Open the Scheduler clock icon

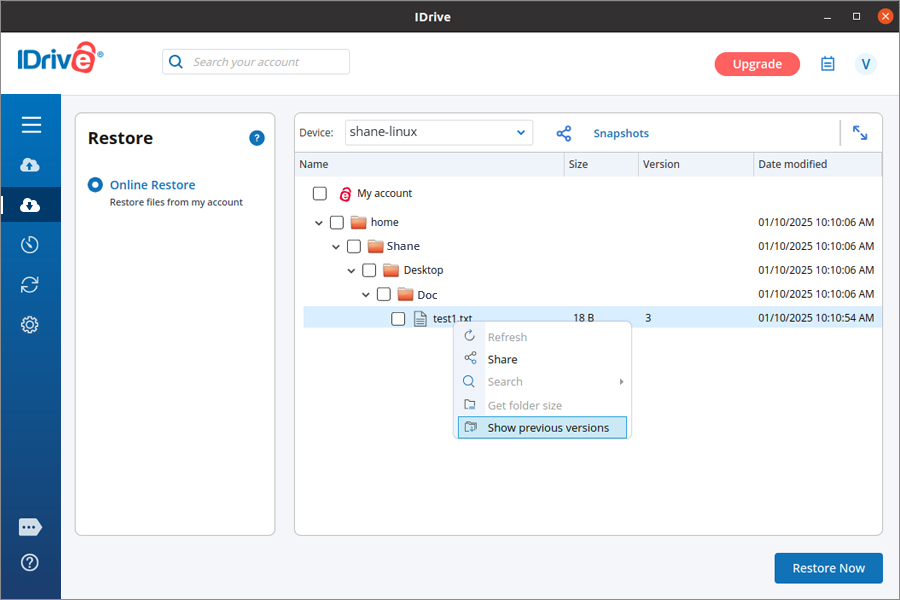30,245
